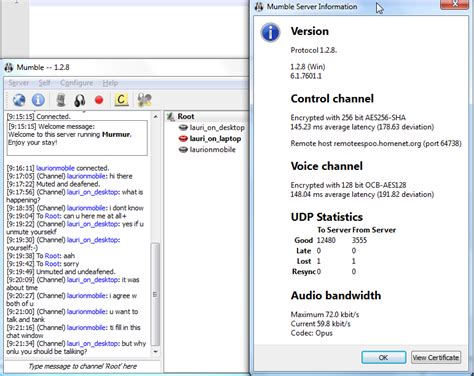Start recording with the red circle icon
This screenshot has width=474, height=376.
click(99, 100)
